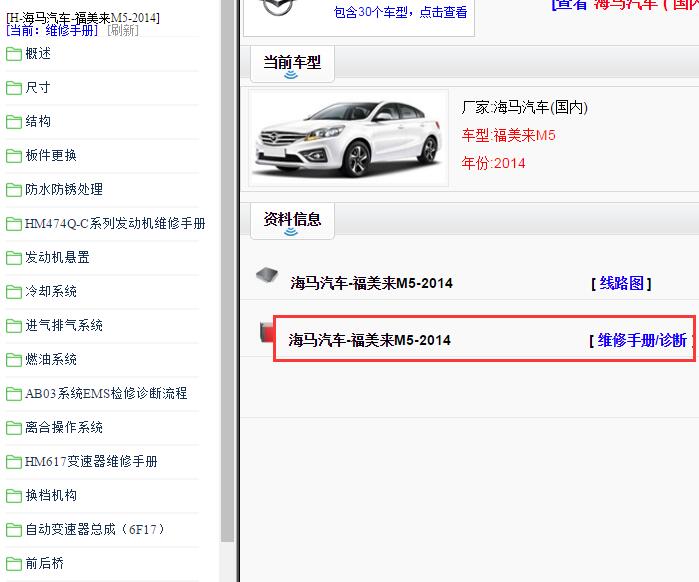Open the 尺寸 tree item
699x582 pixels.
click(x=38, y=87)
